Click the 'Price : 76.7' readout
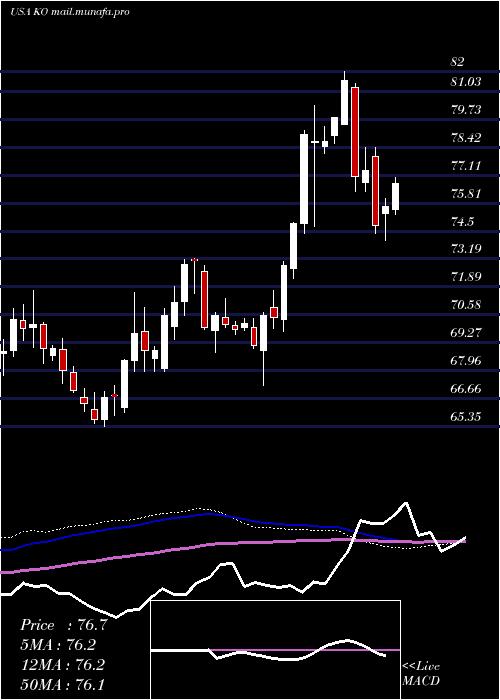This screenshot has width=500, height=700. [x=63, y=625]
